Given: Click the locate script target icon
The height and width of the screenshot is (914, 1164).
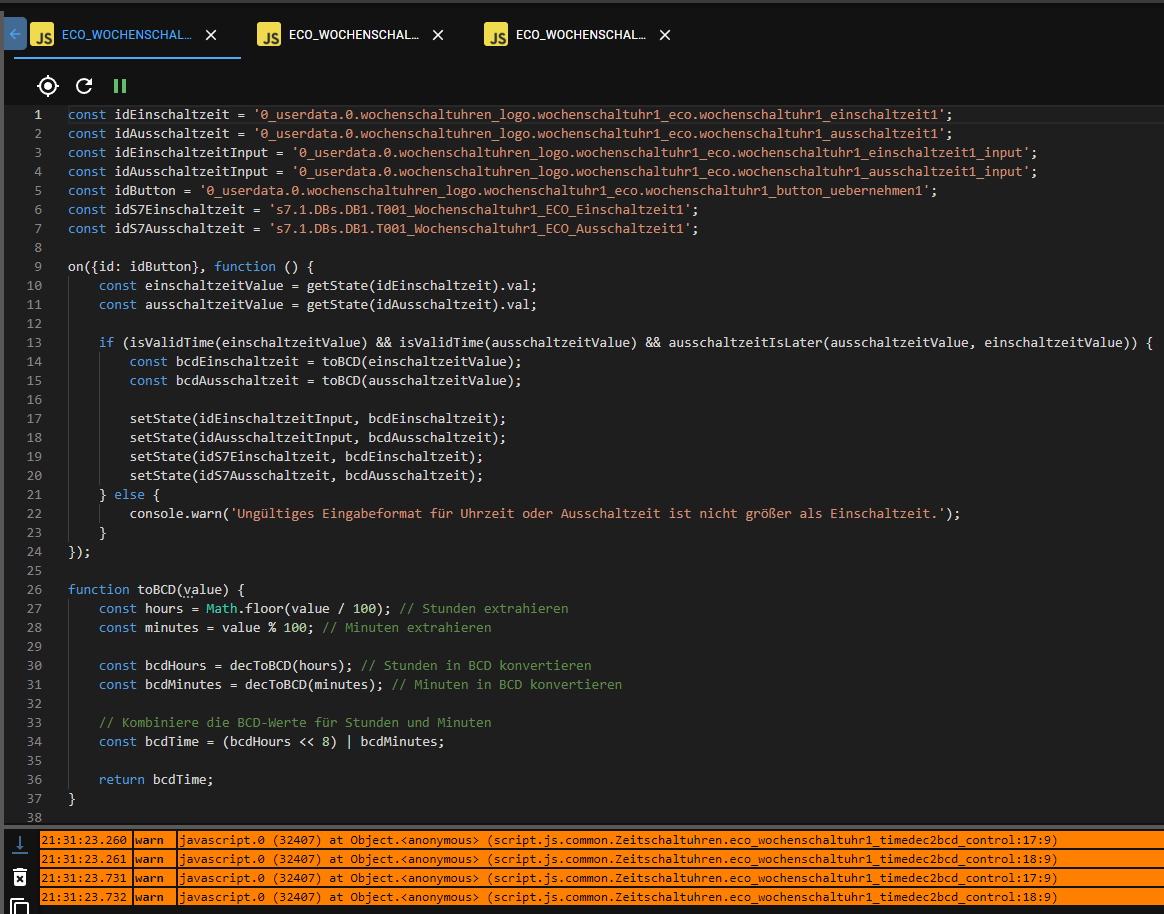Looking at the screenshot, I should 48,86.
